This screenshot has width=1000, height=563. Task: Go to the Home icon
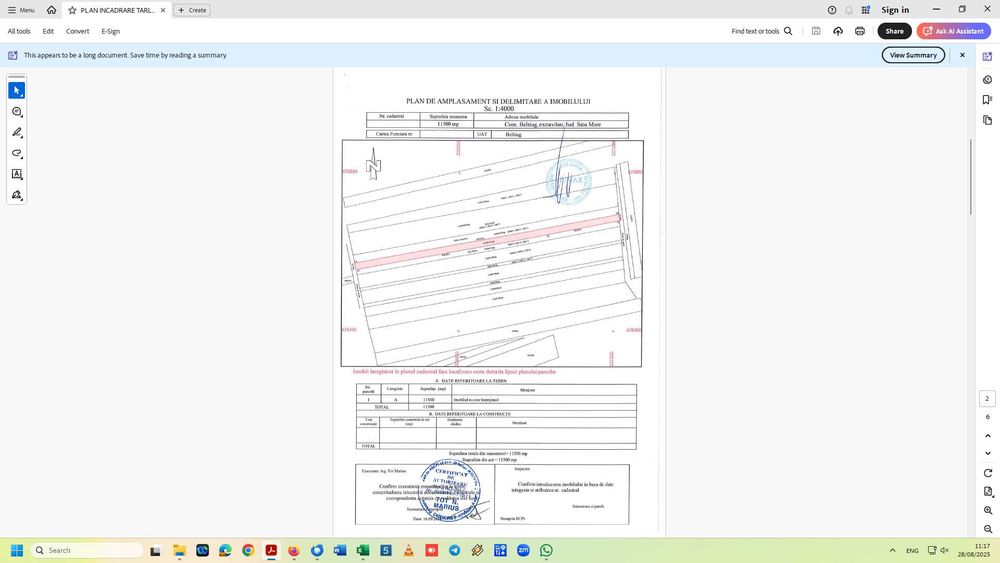tap(52, 10)
